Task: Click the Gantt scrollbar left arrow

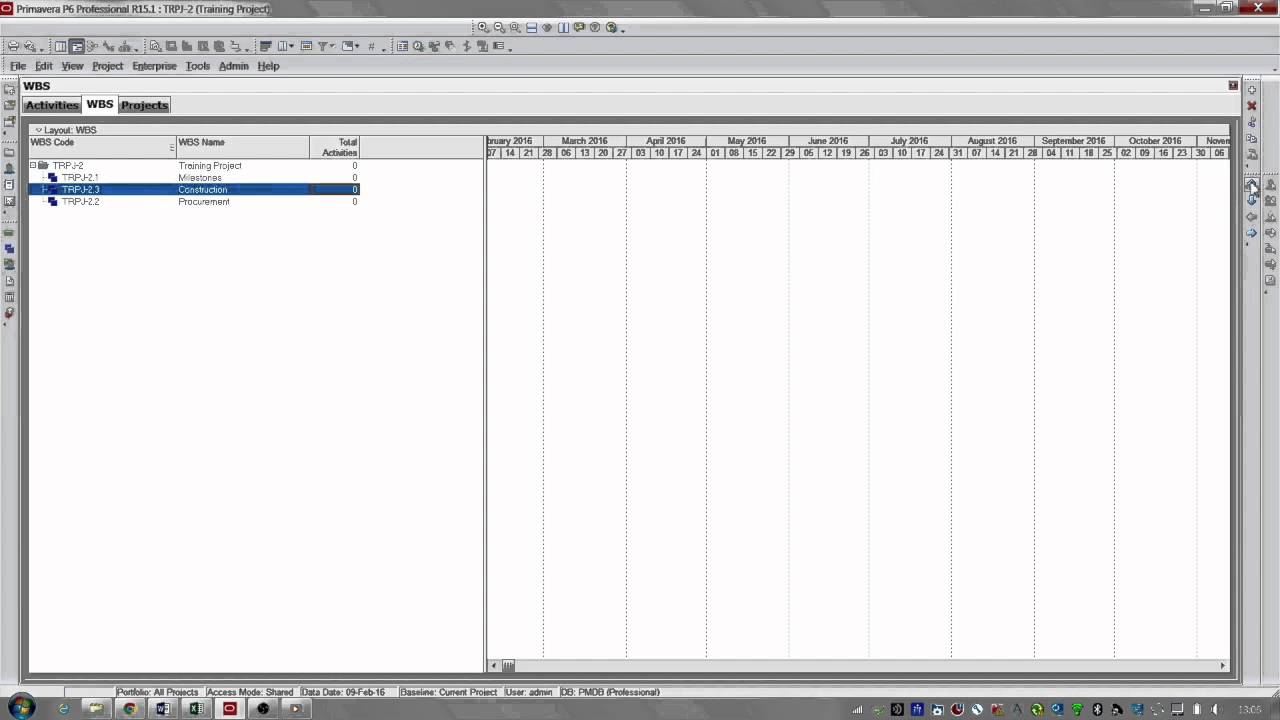Action: [x=493, y=665]
